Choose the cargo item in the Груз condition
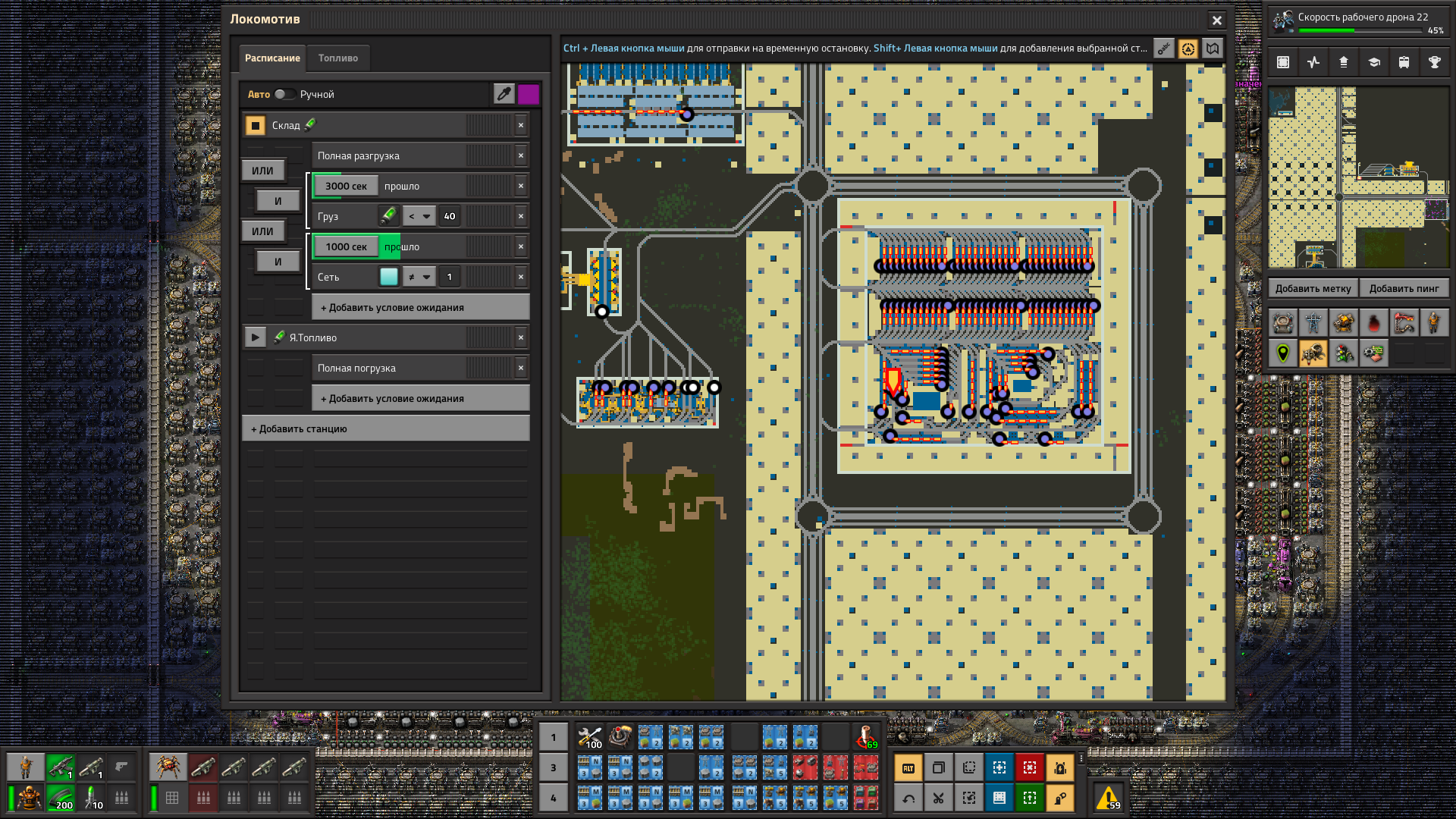 389,216
